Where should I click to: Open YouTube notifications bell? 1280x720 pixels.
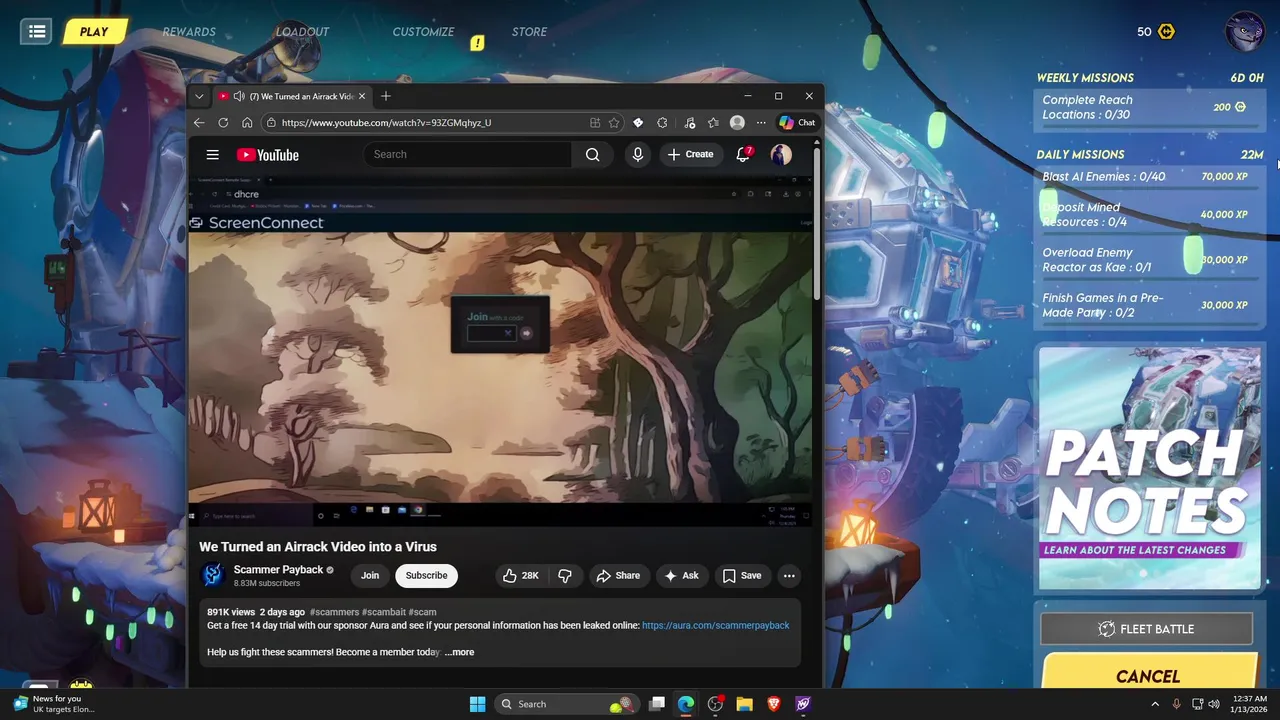click(x=743, y=154)
